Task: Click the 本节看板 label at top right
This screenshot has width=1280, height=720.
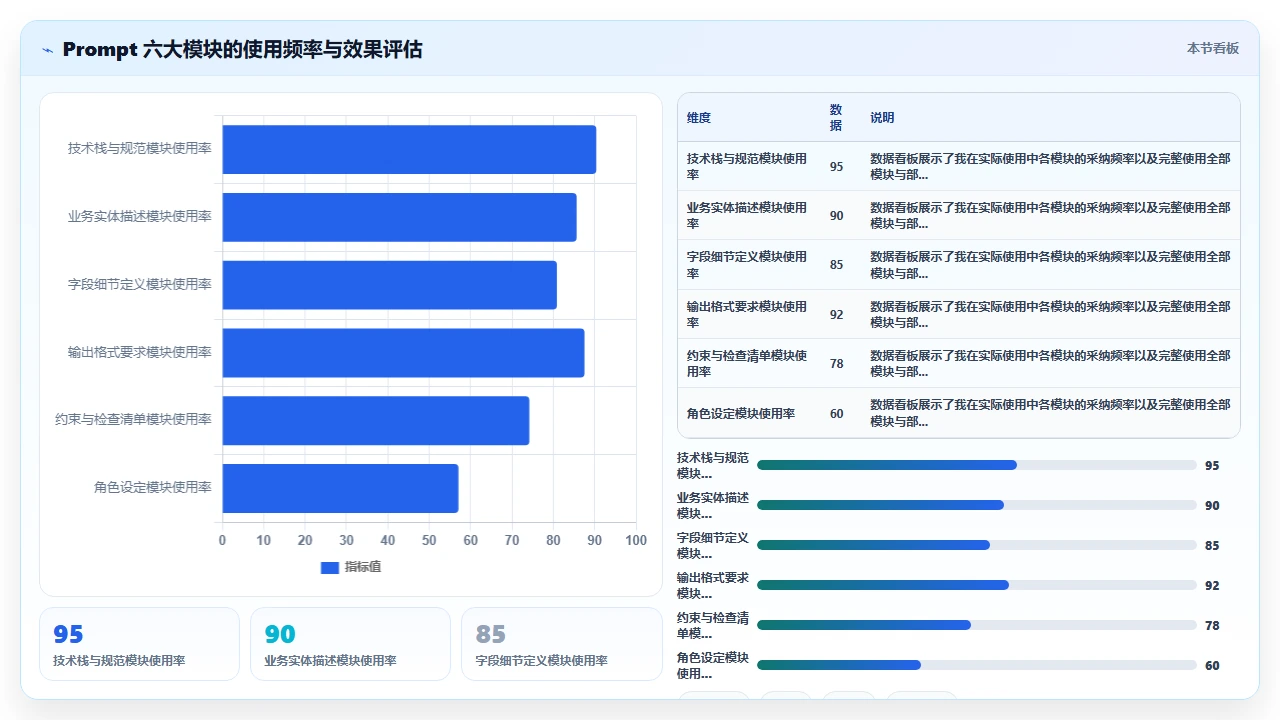Action: 1212,48
